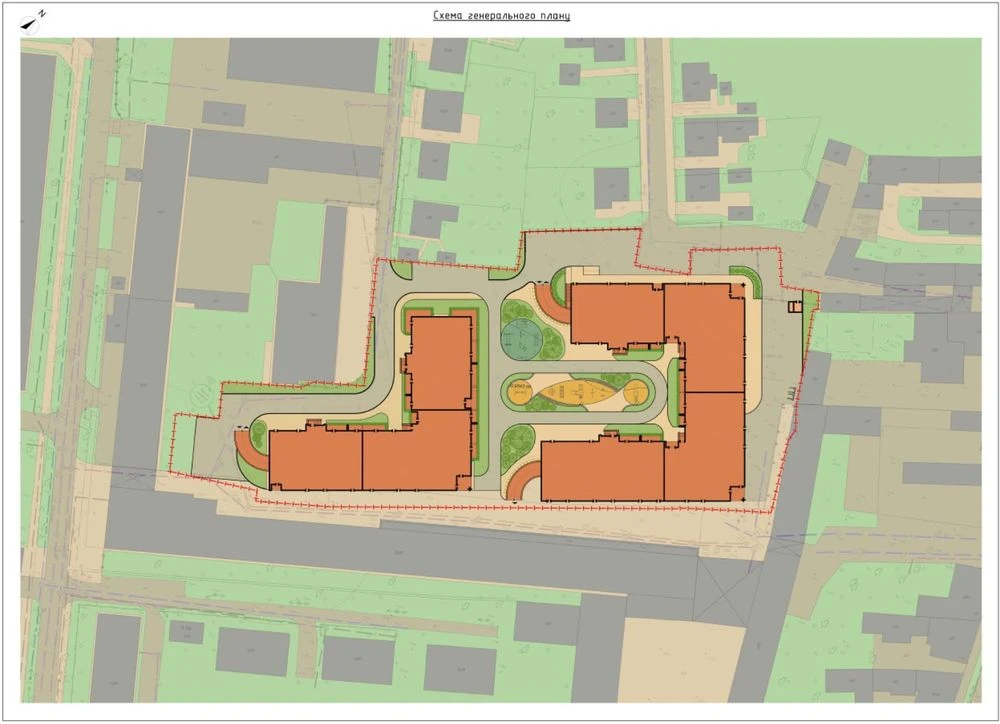
Task: Select the lower-right orange building section
Action: pyautogui.click(x=704, y=447)
